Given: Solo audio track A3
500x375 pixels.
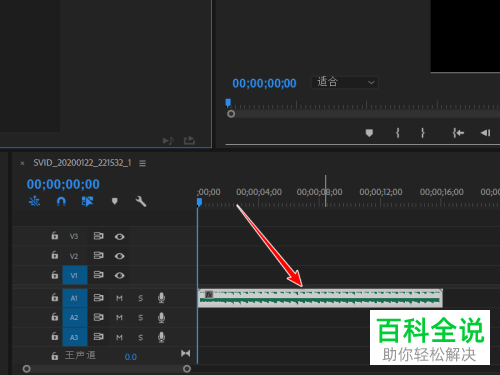Looking at the screenshot, I should click(x=141, y=337).
